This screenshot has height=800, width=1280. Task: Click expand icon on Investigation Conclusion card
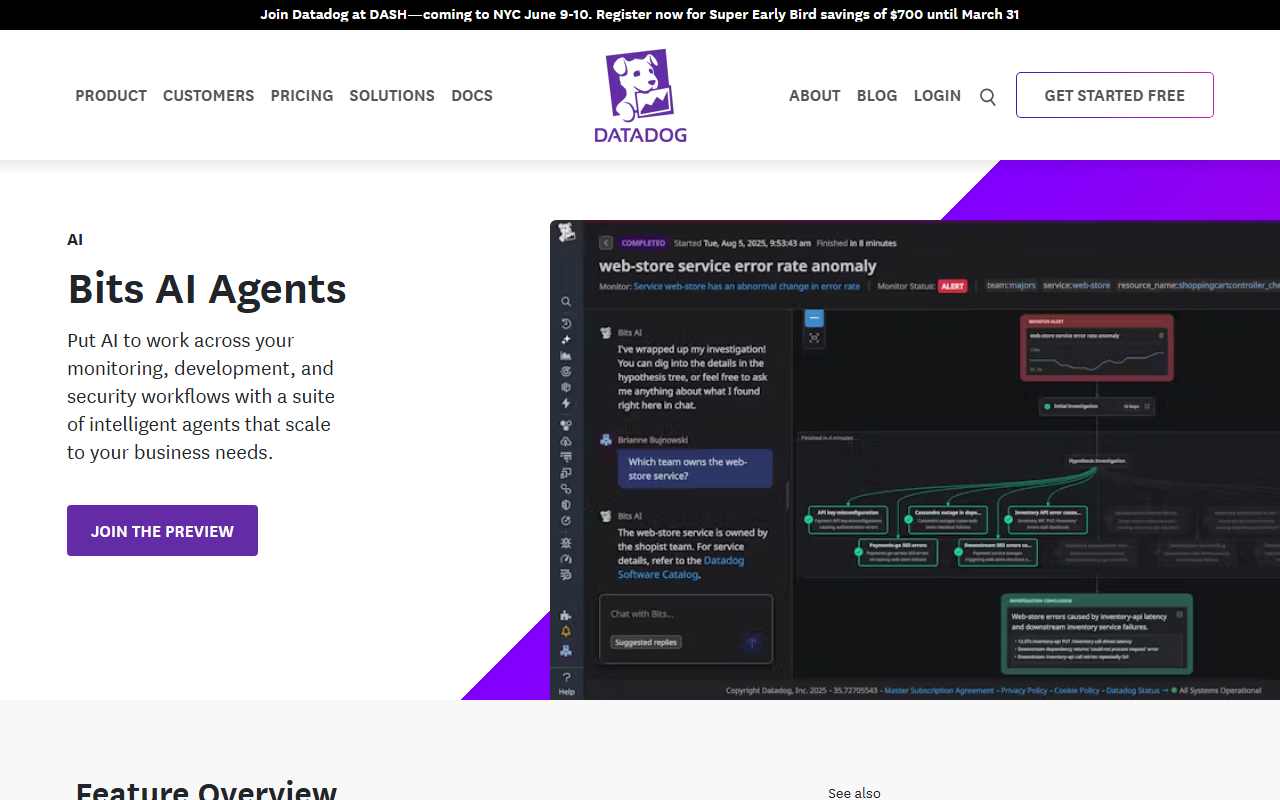pos(1179,615)
